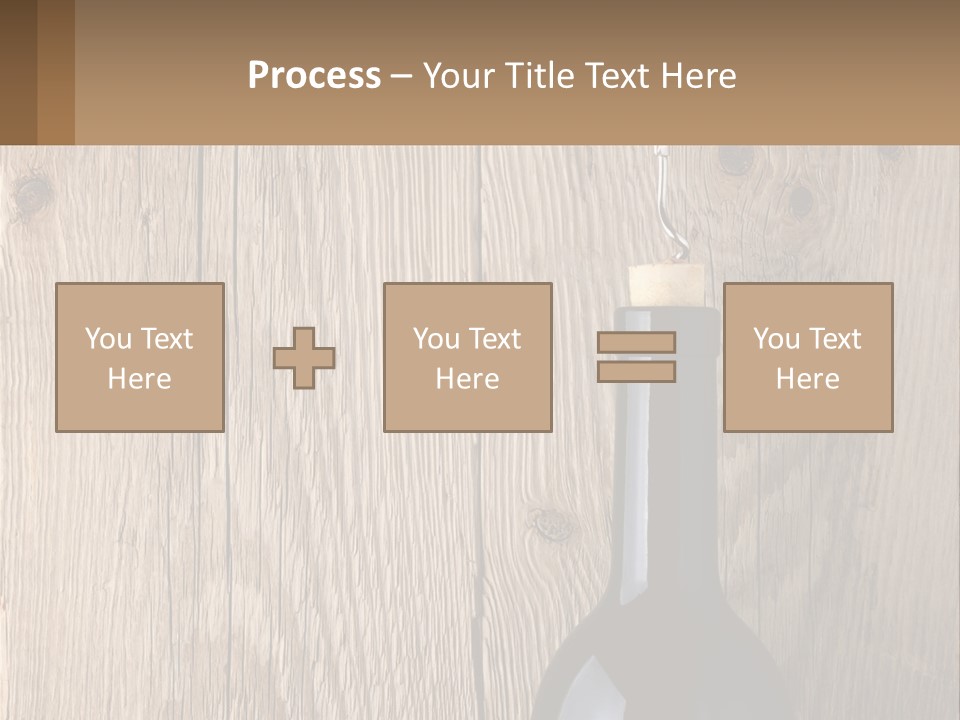The width and height of the screenshot is (960, 720).
Task: Click the wood knot beside the bottle shoulder
Action: tap(552, 524)
